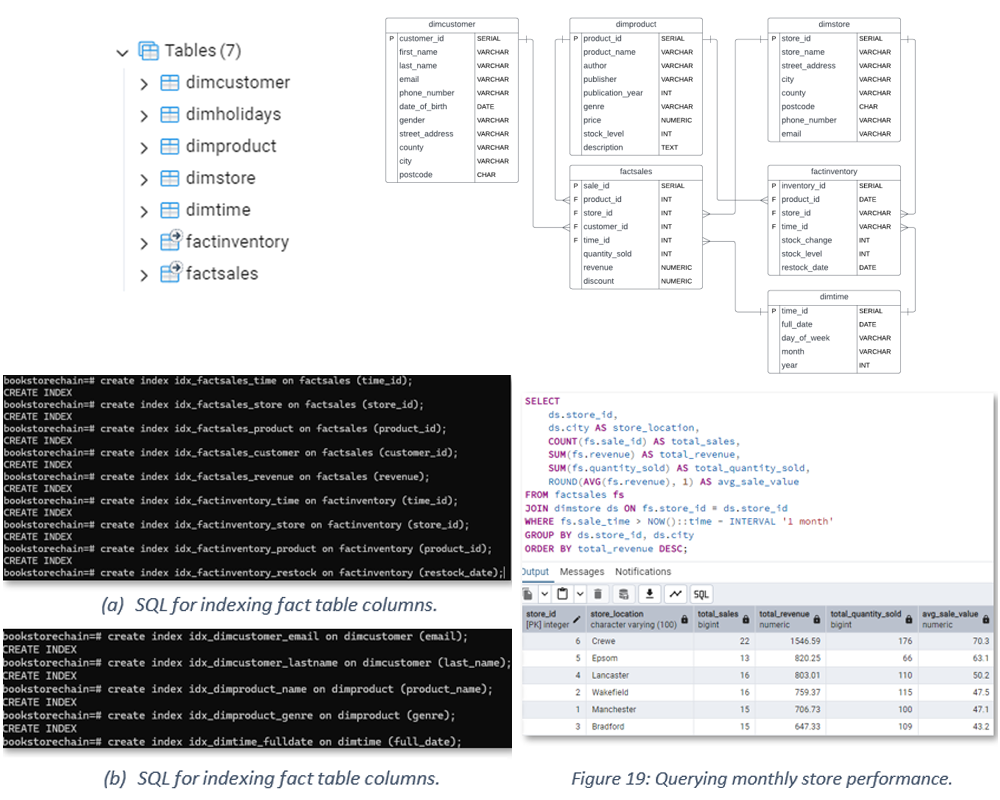The height and width of the screenshot is (800, 1000).
Task: Click the lock icon in avg_sale_value header
Action: [x=986, y=619]
